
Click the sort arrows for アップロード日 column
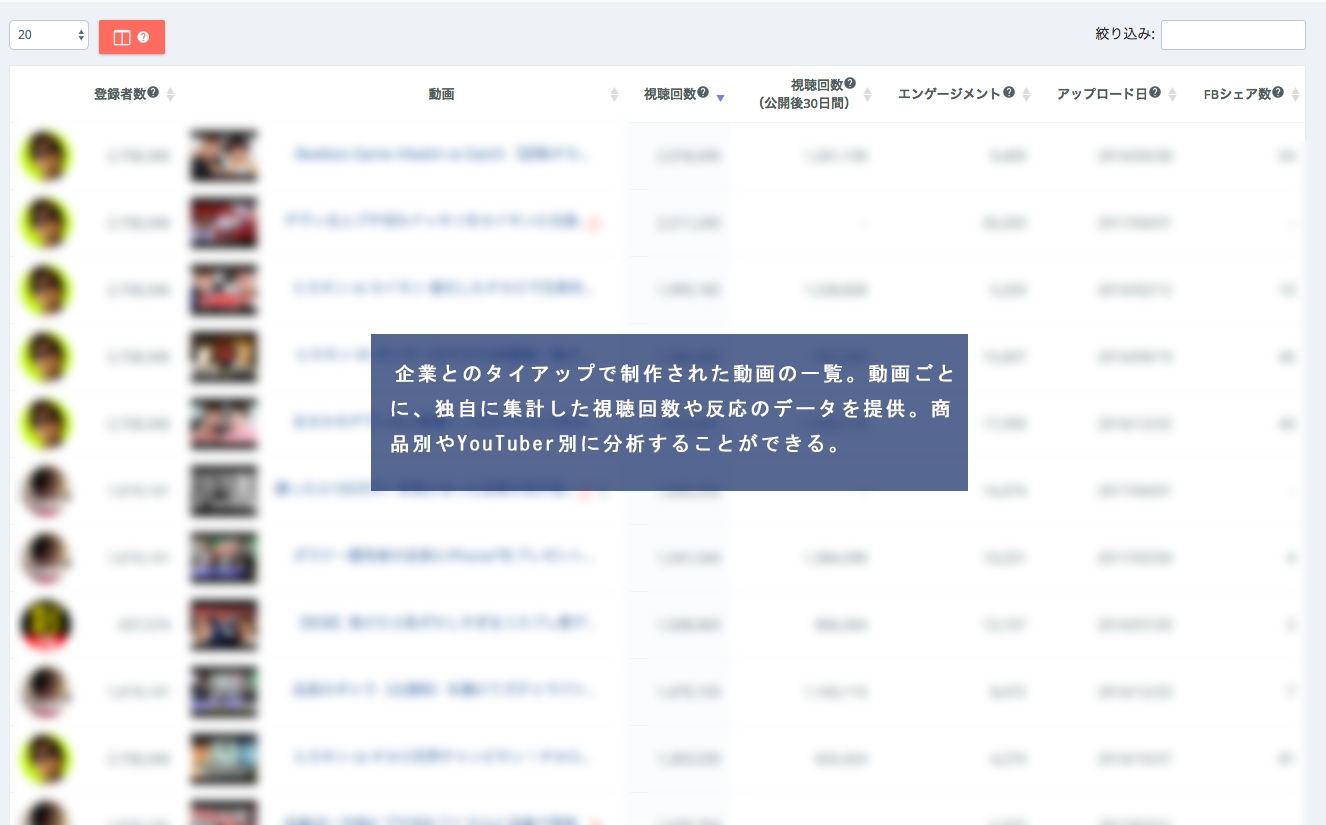(x=1172, y=95)
